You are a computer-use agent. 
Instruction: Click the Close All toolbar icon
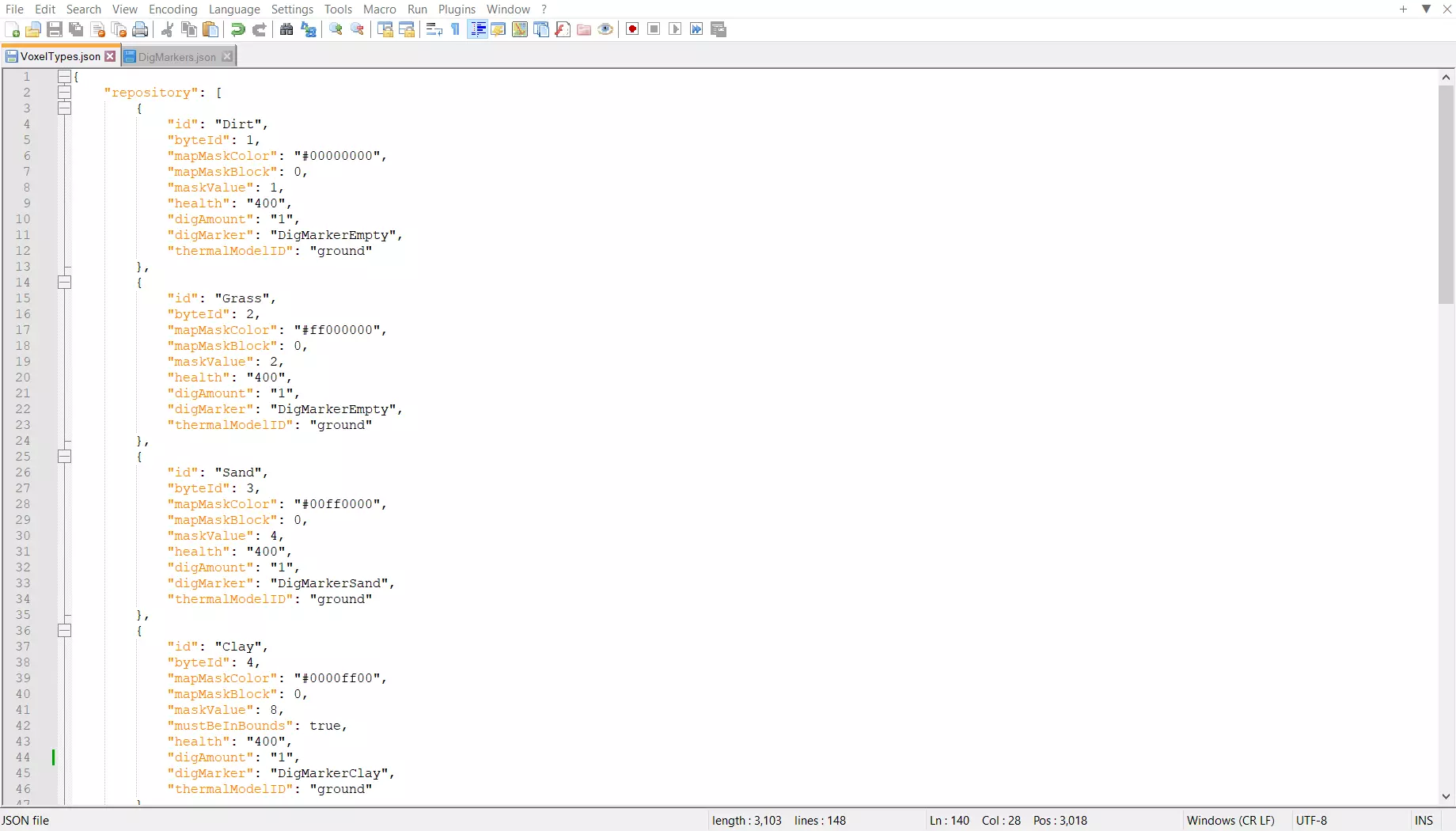pos(119,29)
